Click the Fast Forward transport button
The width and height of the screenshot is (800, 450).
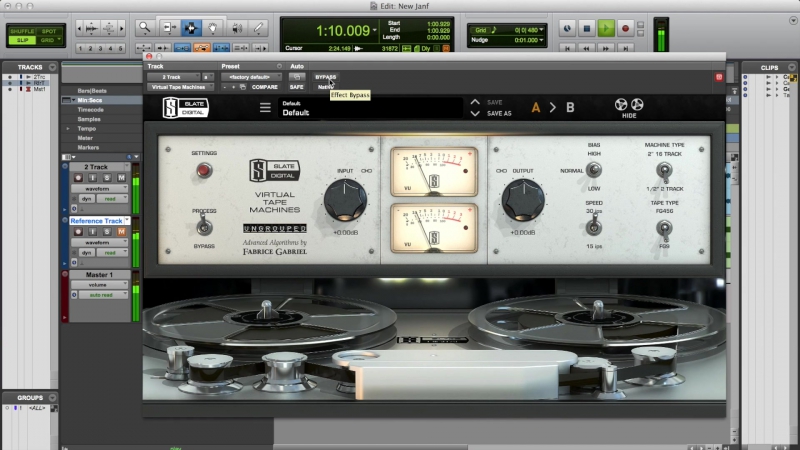click(606, 48)
